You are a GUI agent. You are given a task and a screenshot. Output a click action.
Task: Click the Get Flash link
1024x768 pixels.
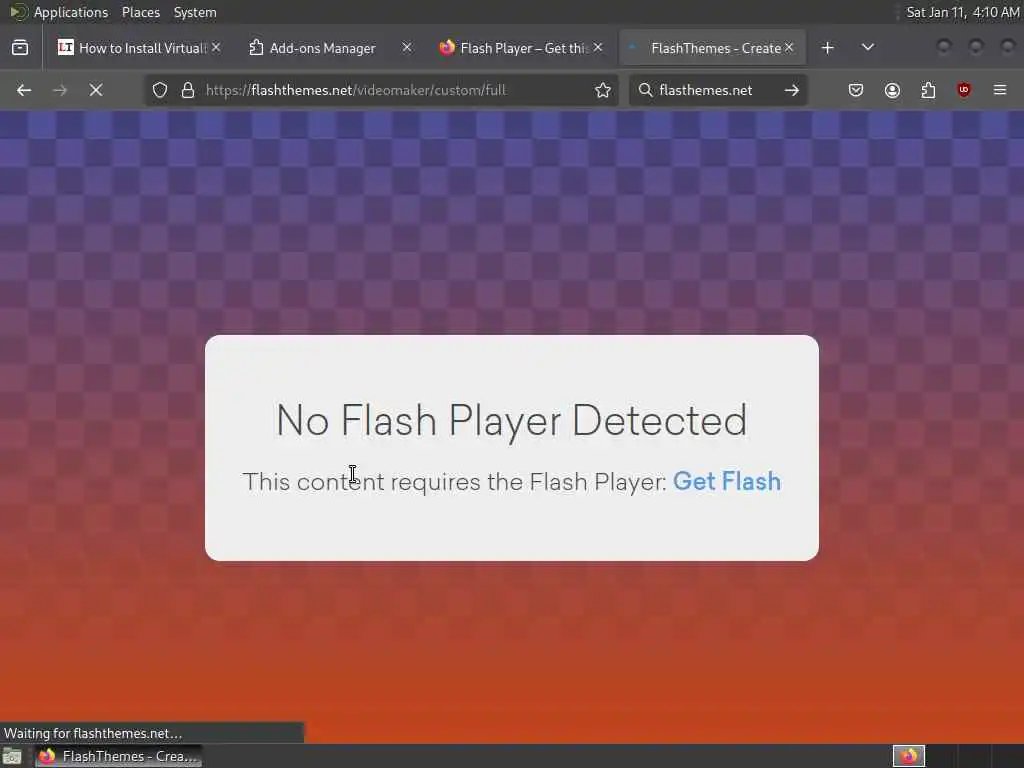tap(727, 481)
